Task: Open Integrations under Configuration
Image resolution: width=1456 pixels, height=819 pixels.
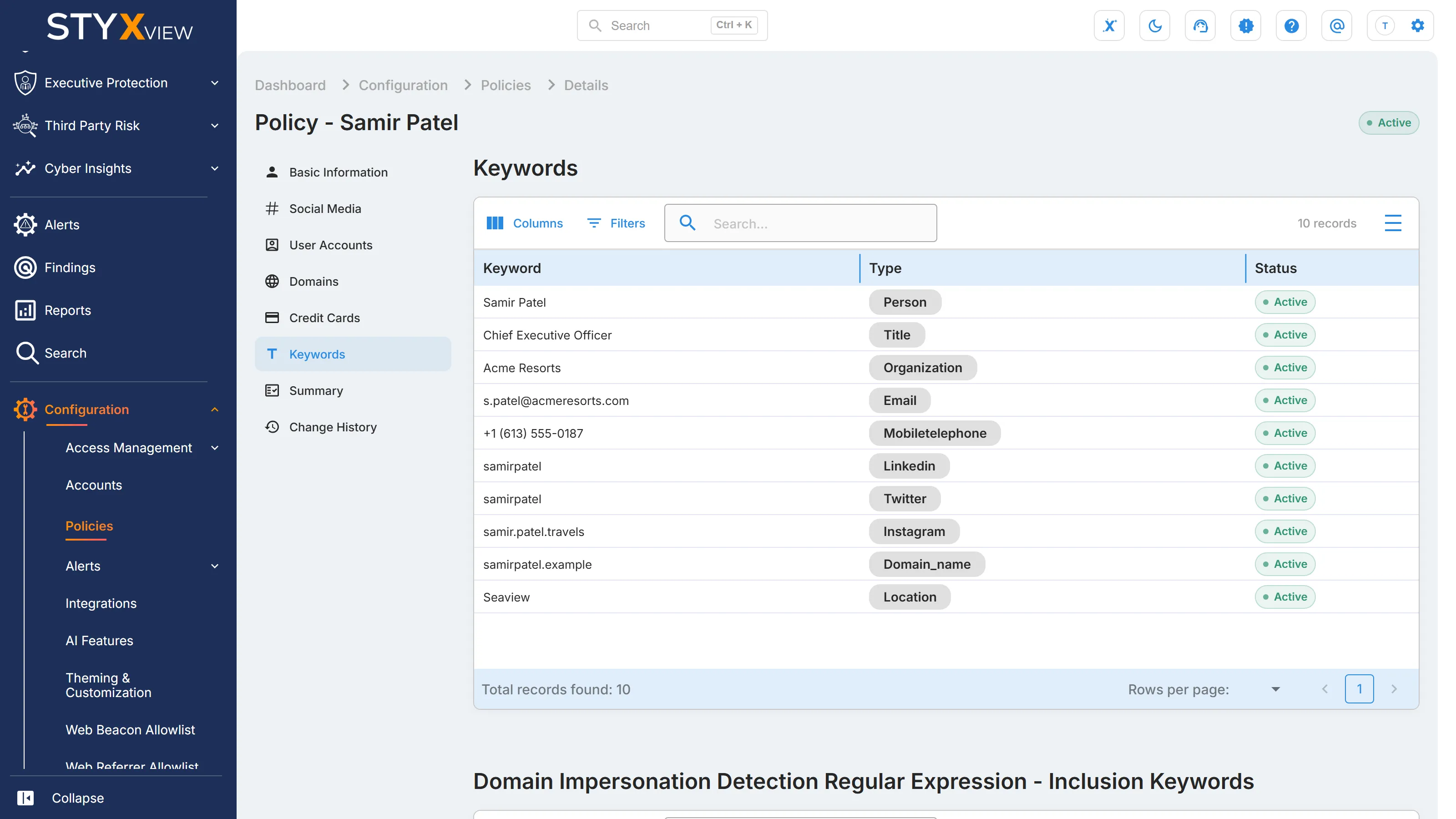Action: point(101,603)
